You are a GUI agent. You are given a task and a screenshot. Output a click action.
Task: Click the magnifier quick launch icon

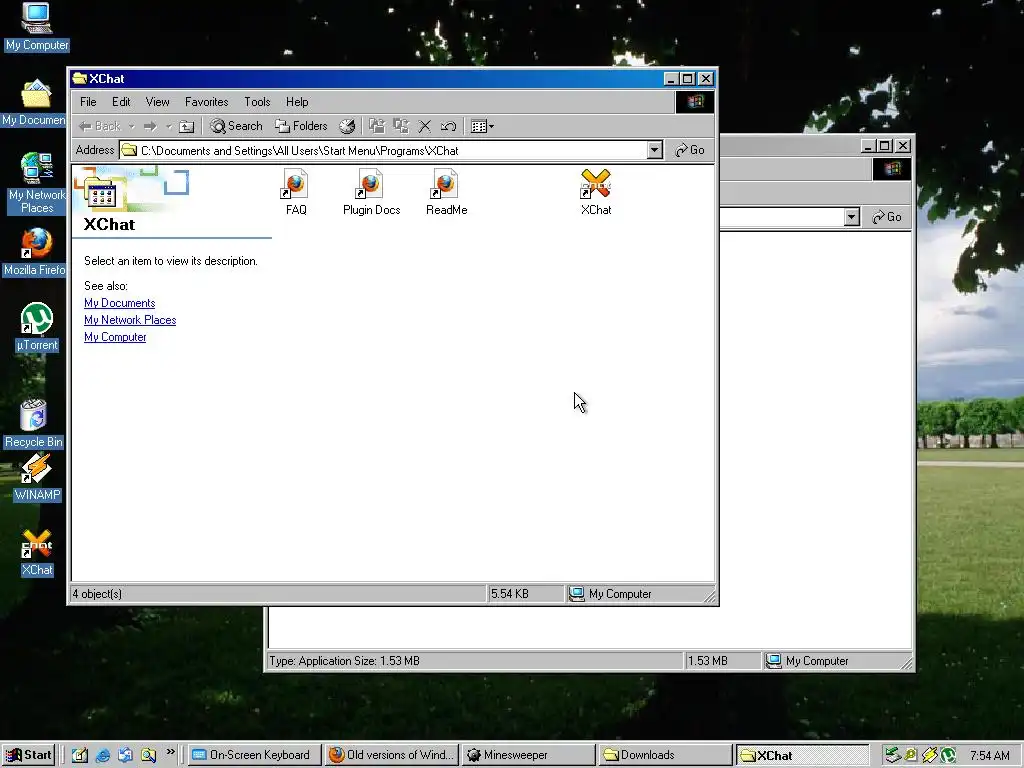148,755
